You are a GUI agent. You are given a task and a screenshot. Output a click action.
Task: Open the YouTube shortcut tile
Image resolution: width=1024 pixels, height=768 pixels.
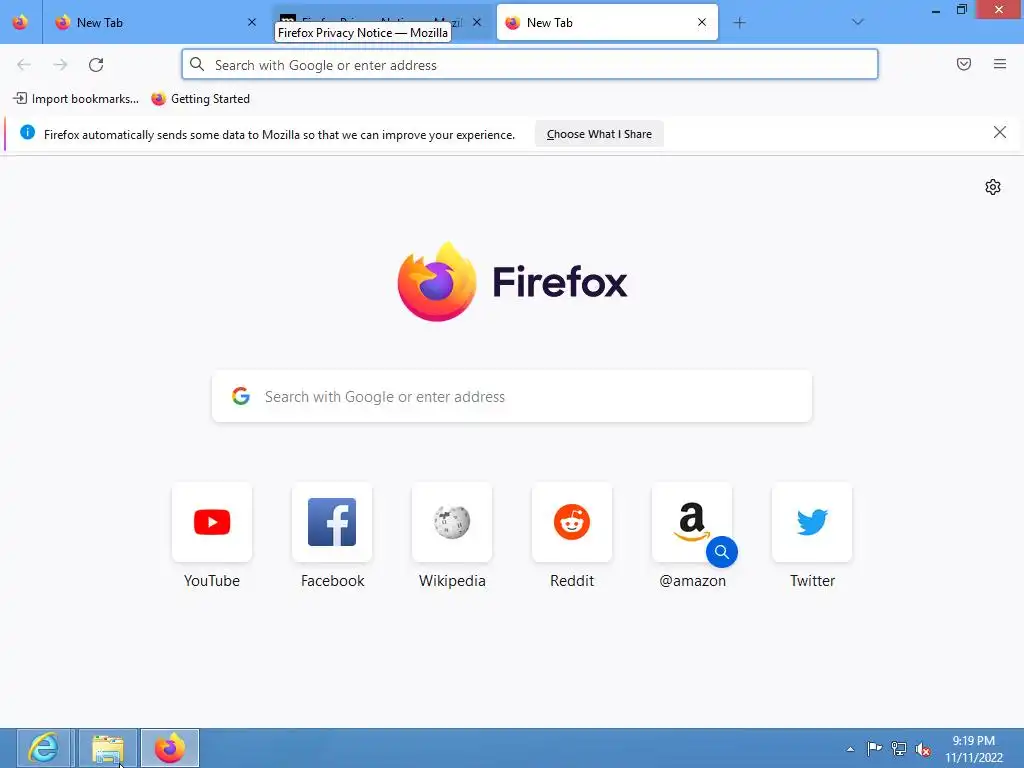[x=212, y=522]
